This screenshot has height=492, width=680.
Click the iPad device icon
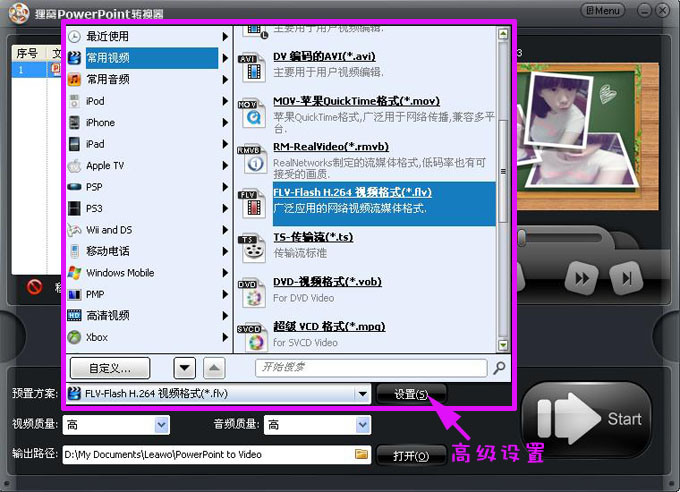point(75,144)
